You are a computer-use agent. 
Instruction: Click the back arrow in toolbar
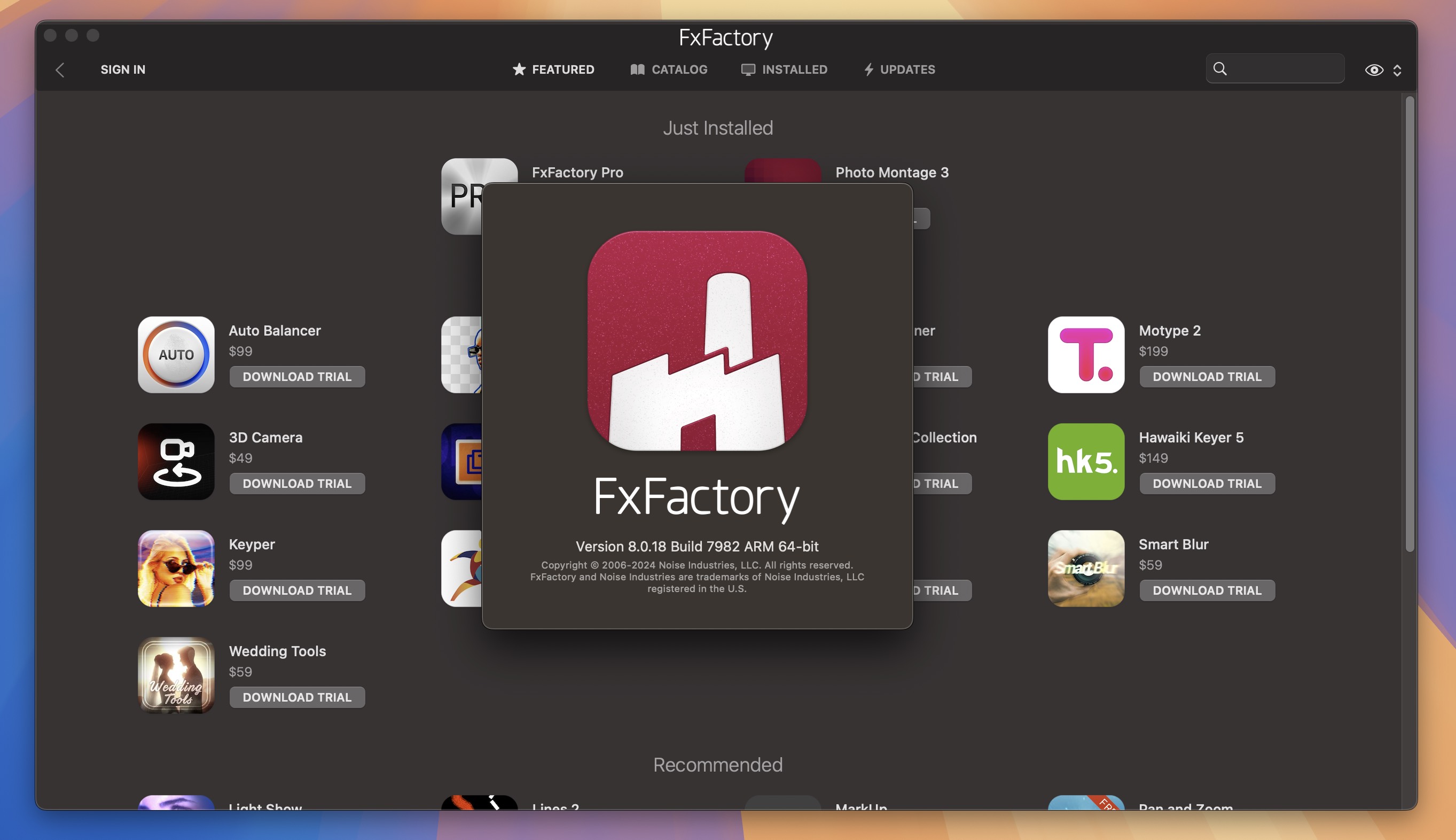(60, 70)
